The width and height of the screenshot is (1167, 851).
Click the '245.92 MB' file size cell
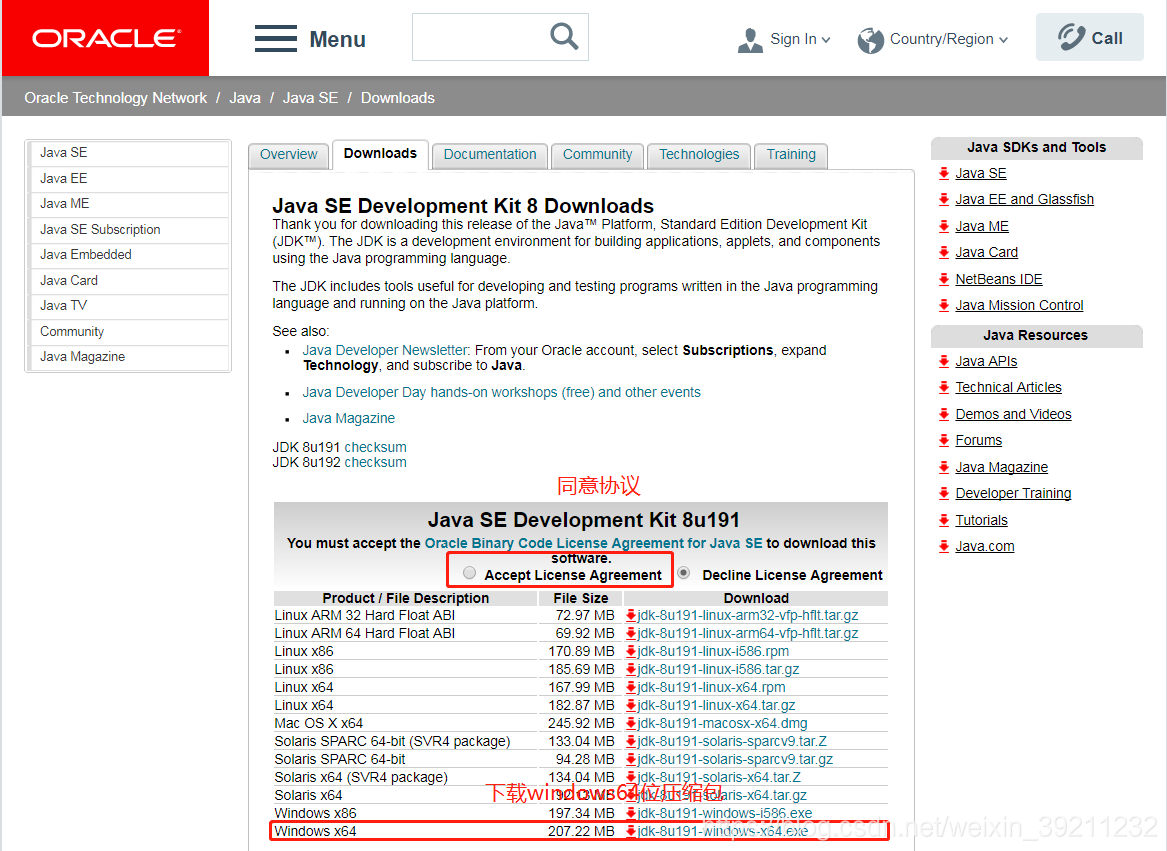pos(581,723)
